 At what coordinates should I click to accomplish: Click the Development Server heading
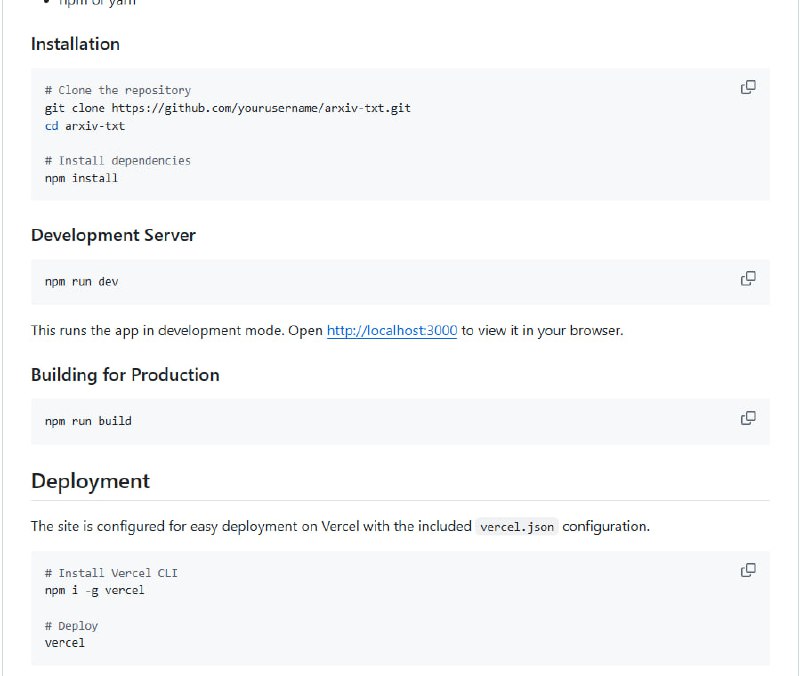tap(113, 235)
